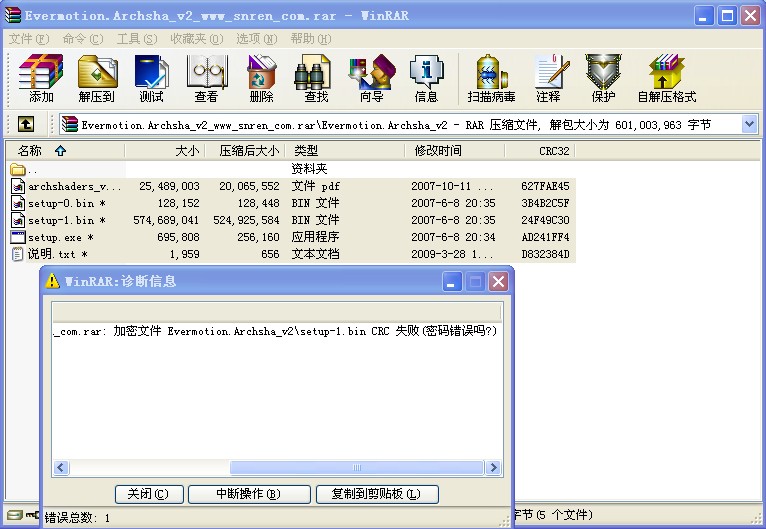766x529 pixels.
Task: Maximize the main WinRAR window
Action: click(727, 16)
